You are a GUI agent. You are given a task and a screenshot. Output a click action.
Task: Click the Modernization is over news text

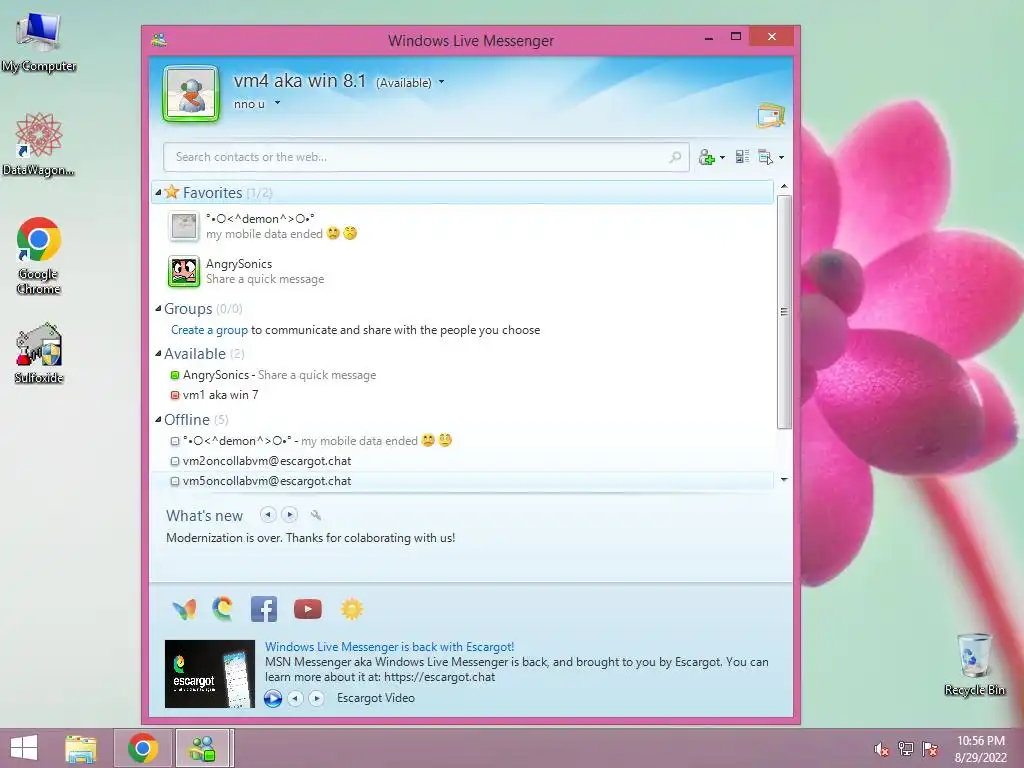310,538
